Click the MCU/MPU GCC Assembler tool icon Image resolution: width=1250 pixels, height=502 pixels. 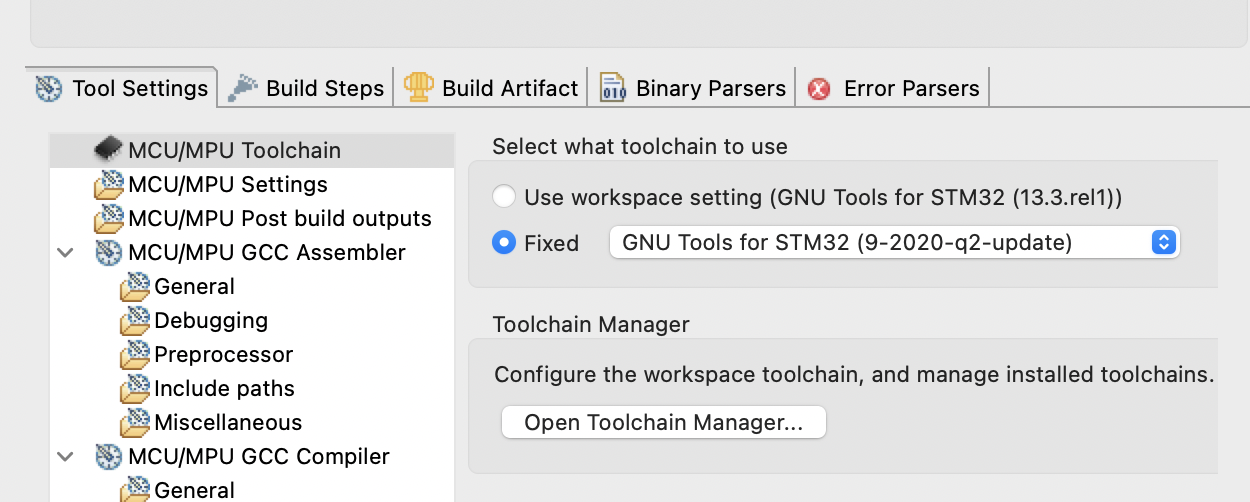tap(109, 252)
